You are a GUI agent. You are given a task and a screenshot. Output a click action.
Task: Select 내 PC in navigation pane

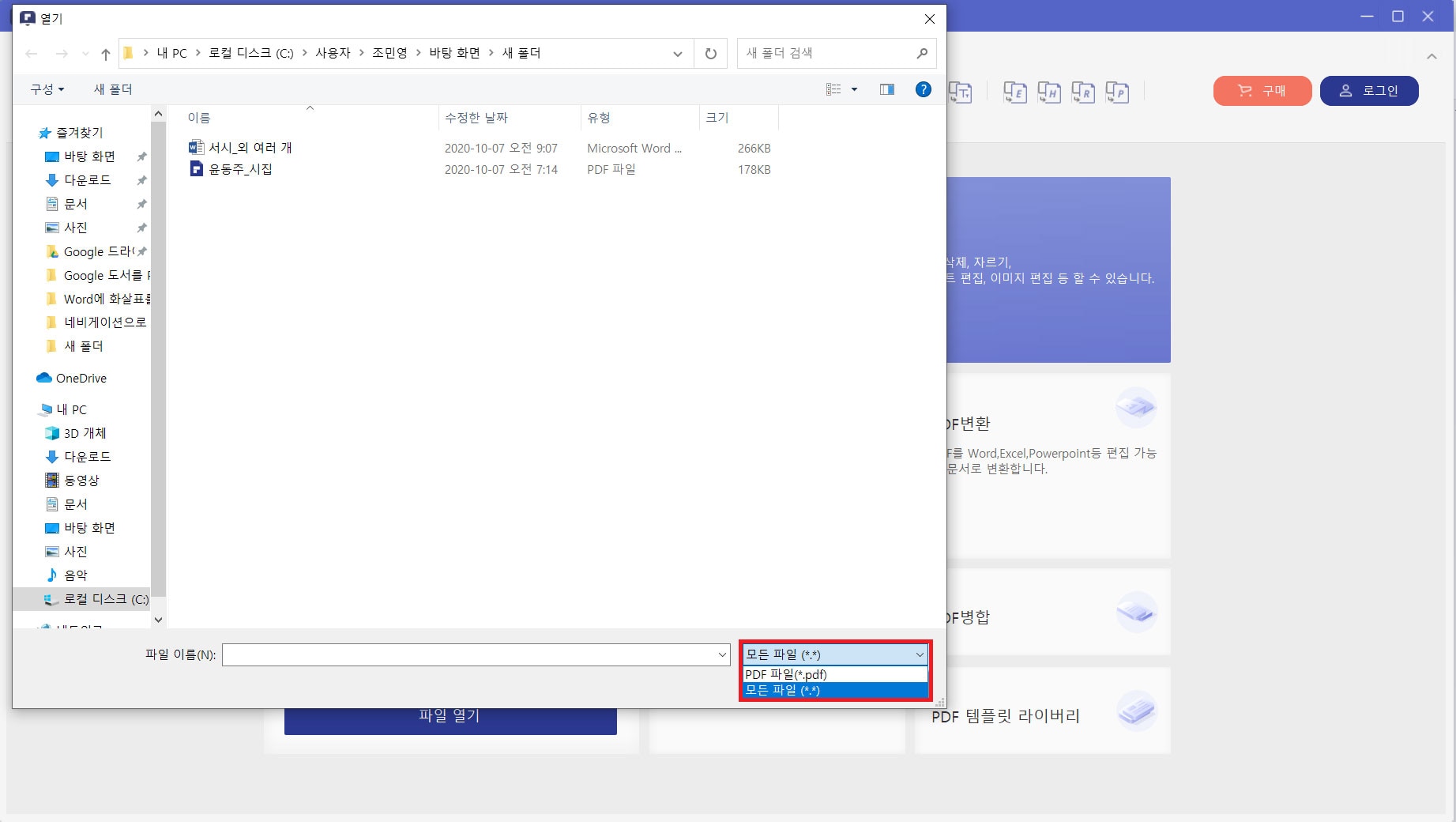[x=71, y=409]
